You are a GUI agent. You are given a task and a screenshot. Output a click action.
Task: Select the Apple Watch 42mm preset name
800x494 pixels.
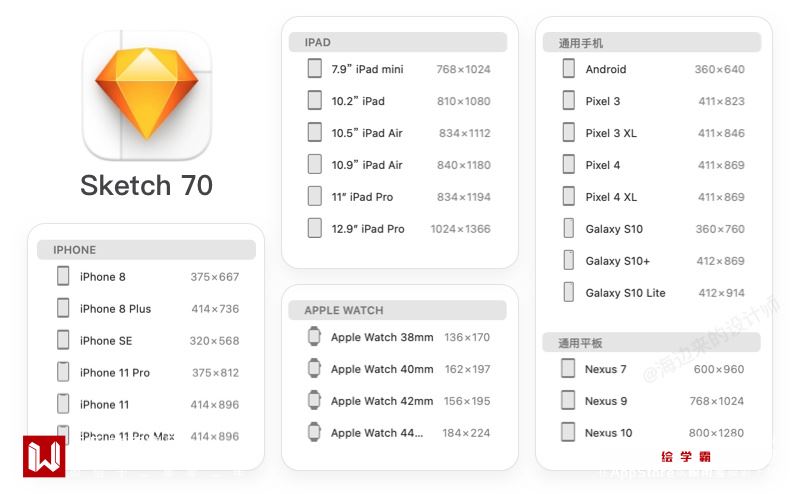382,401
